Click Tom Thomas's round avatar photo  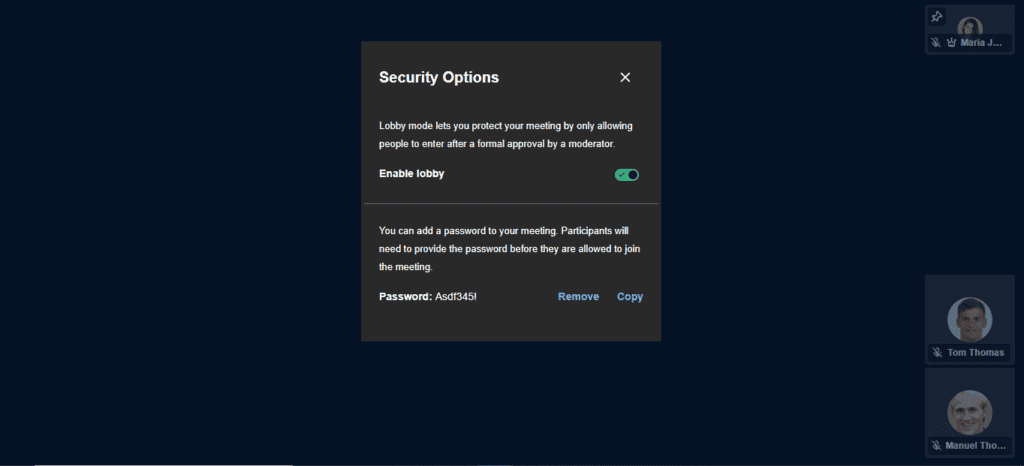[970, 320]
